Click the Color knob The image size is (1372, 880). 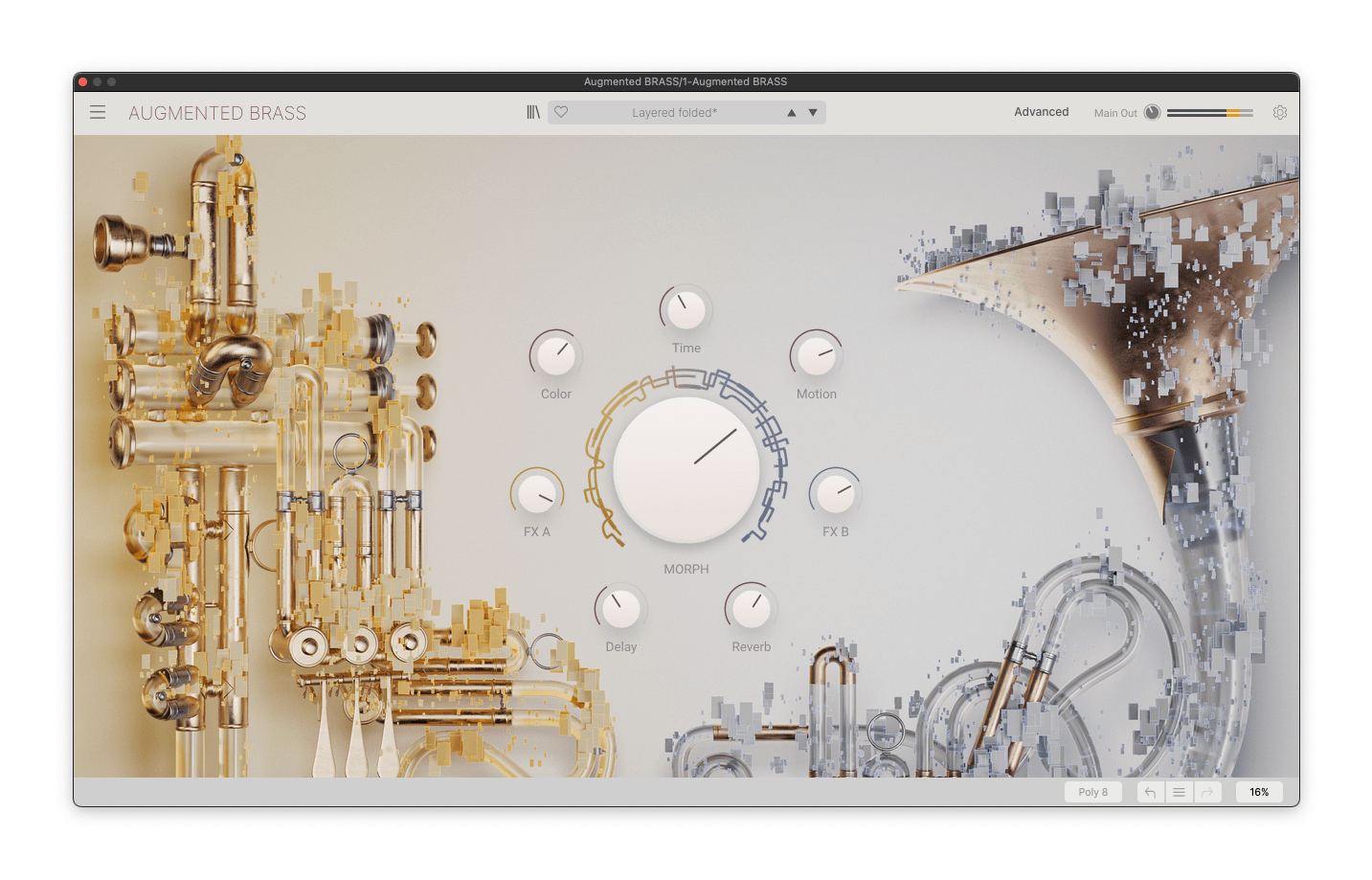pyautogui.click(x=555, y=356)
